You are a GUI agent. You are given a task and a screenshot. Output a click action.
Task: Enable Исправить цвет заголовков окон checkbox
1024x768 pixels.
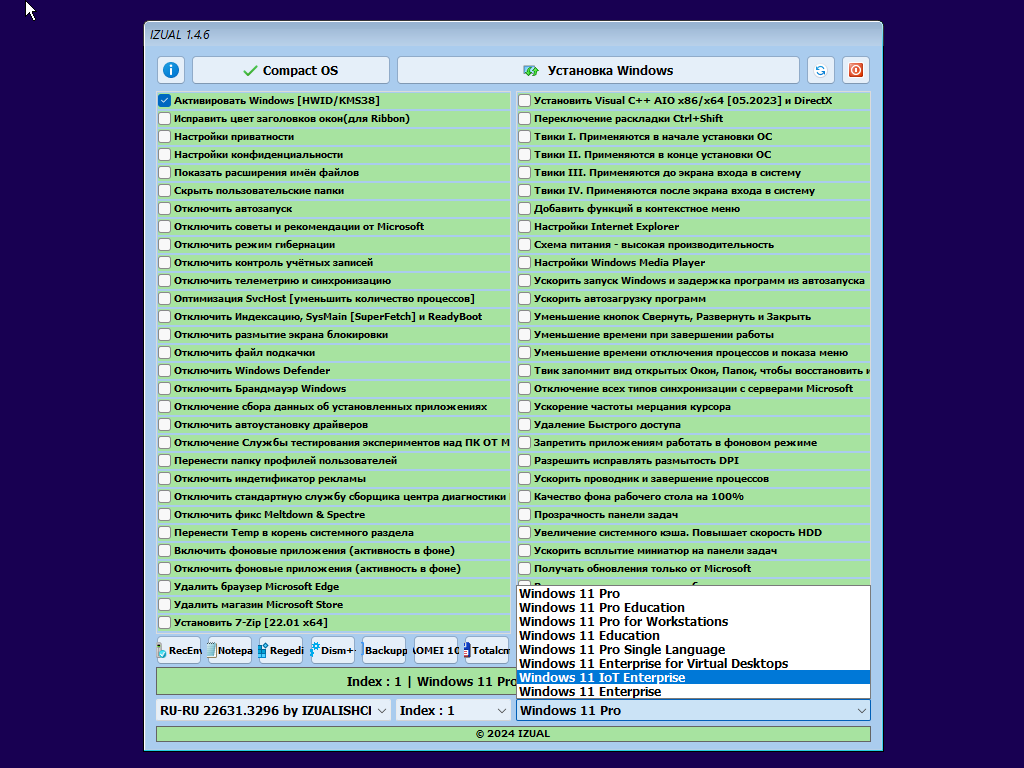(165, 119)
